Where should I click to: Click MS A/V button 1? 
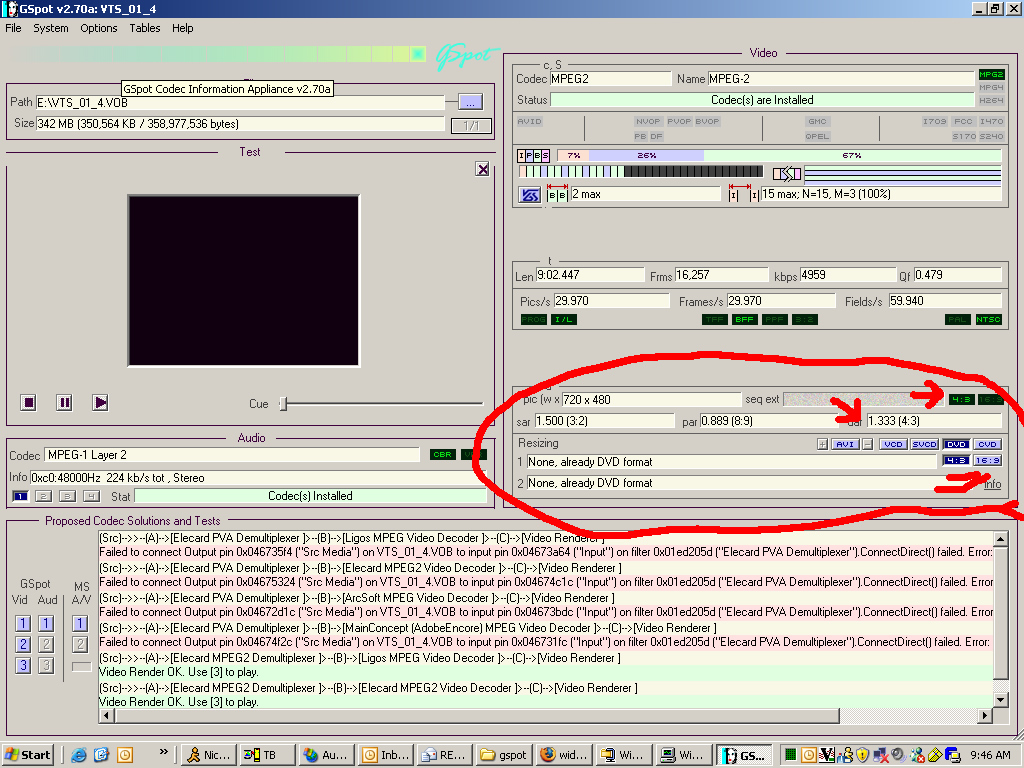coord(80,623)
